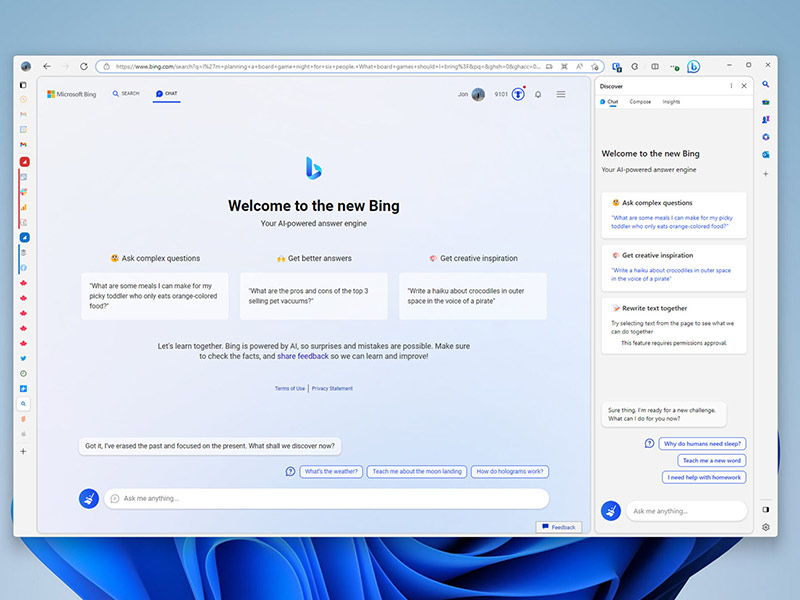Click "Teach me a new word" suggestion

[x=711, y=460]
